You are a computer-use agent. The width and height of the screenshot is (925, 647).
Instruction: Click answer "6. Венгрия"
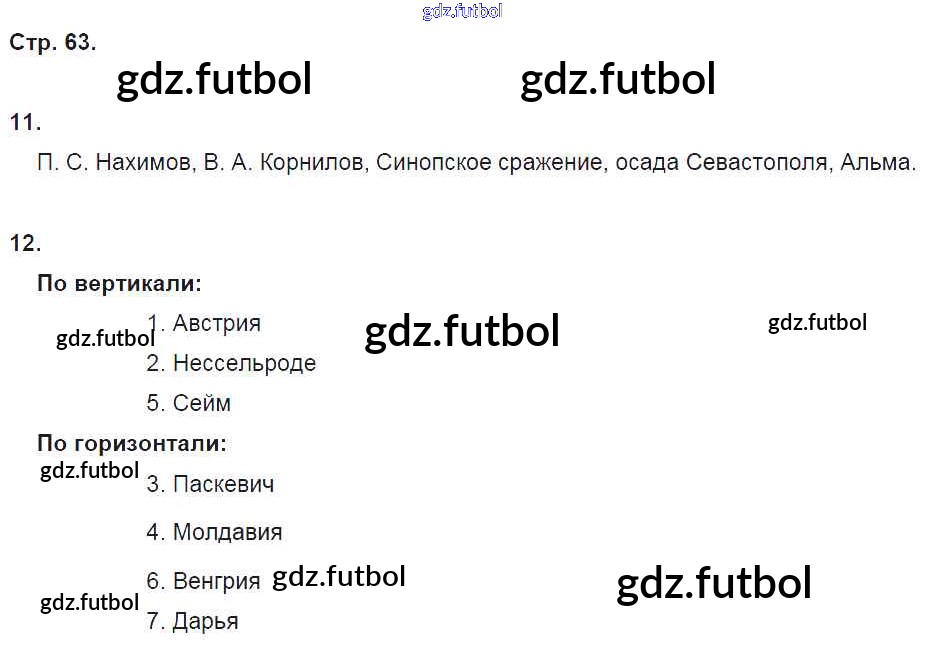pyautogui.click(x=203, y=581)
